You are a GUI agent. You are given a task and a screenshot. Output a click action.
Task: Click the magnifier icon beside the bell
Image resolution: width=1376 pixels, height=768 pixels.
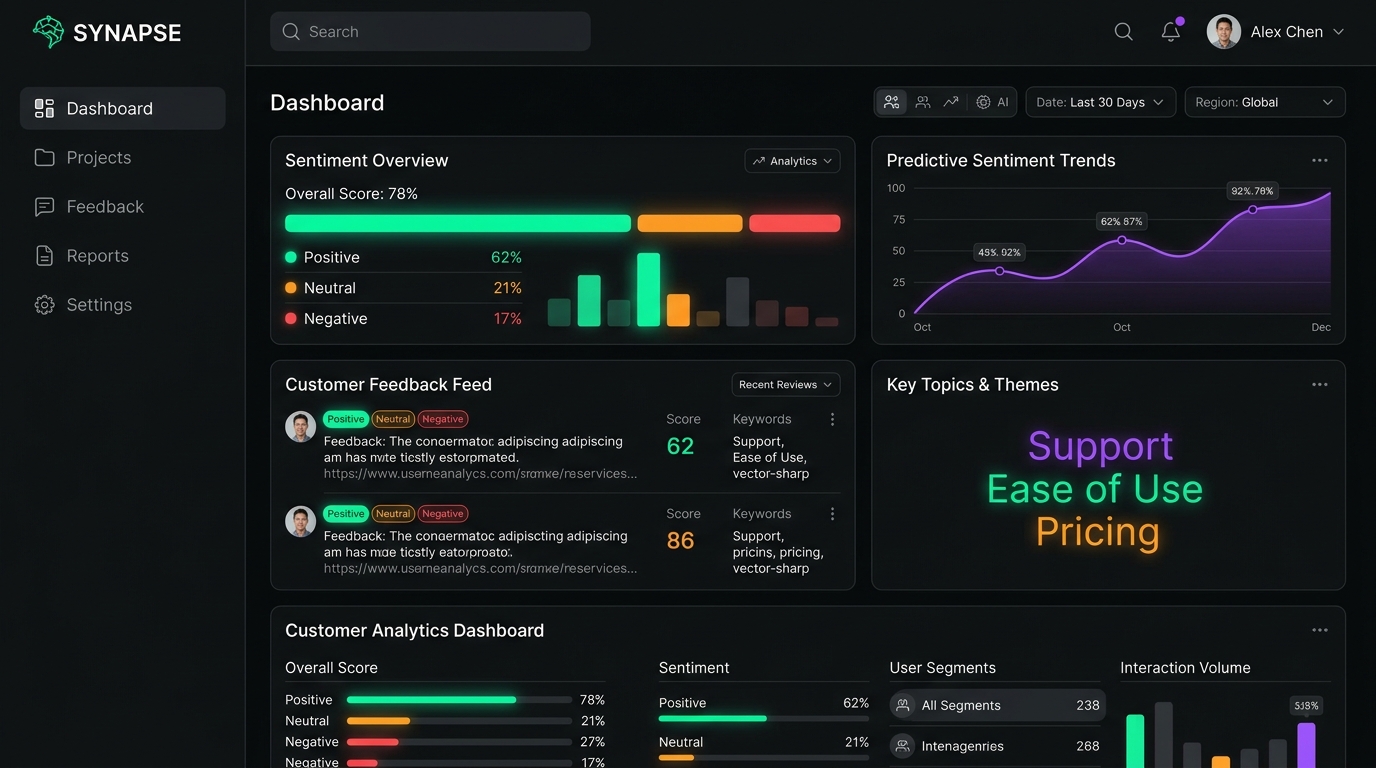[x=1124, y=32]
